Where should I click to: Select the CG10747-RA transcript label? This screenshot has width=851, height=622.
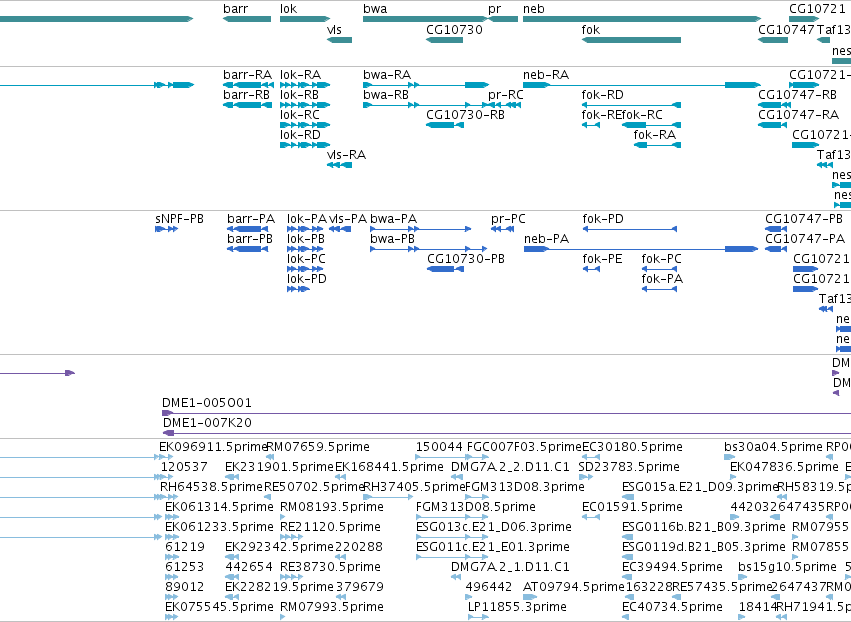(x=799, y=115)
